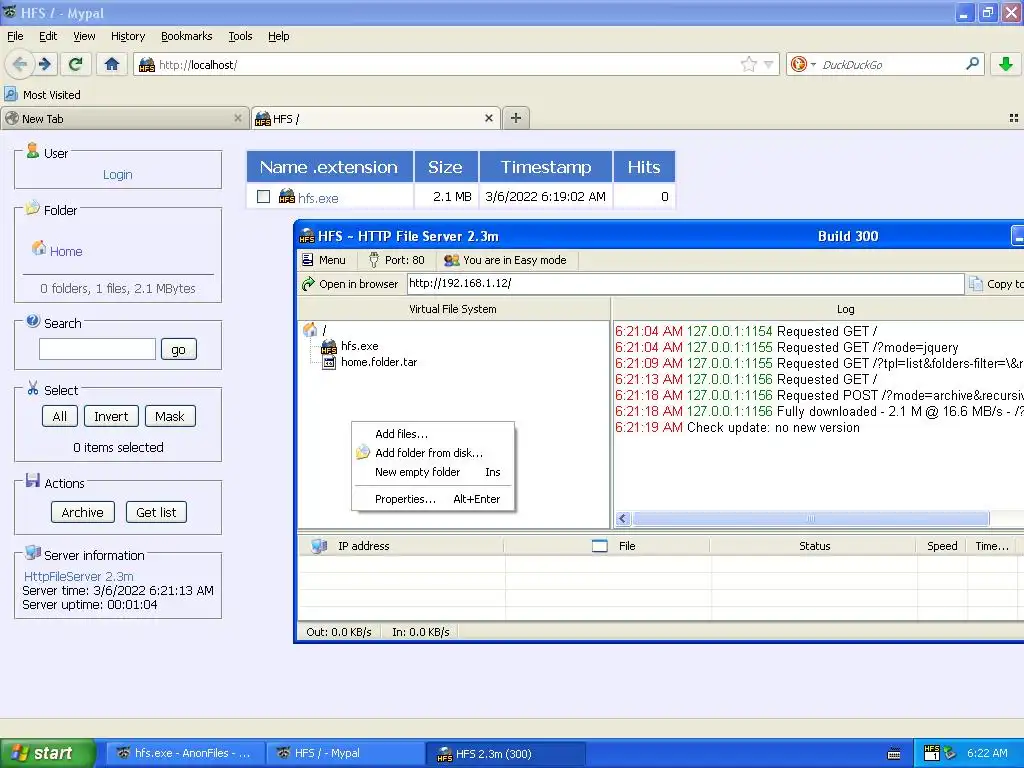This screenshot has height=768, width=1024.
Task: Open the HFS Menu button
Action: click(x=324, y=260)
